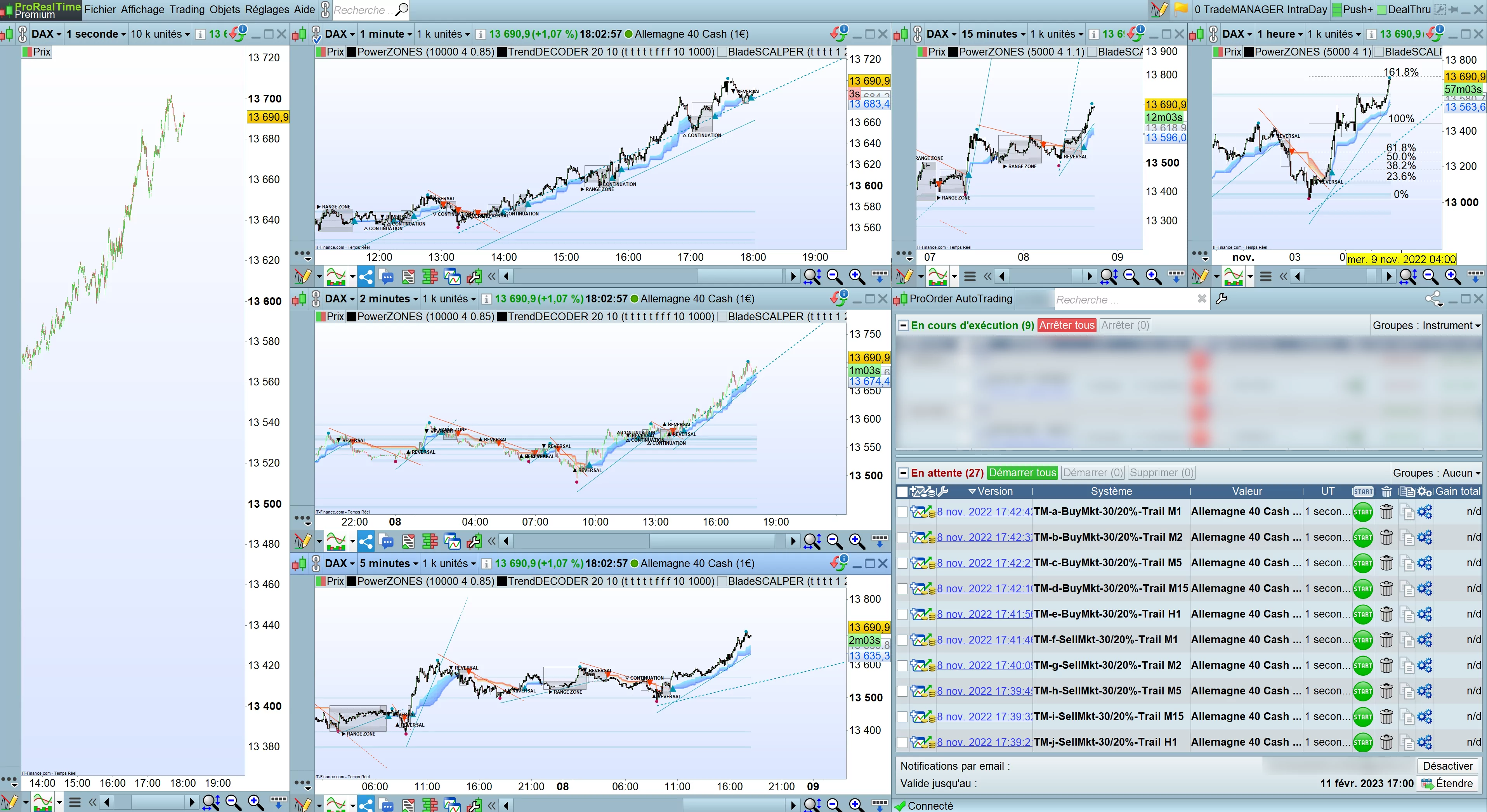The height and width of the screenshot is (812, 1487).
Task: Tick checkbox for TM-j-SellMkt-30/20%-Trail H1
Action: [902, 743]
